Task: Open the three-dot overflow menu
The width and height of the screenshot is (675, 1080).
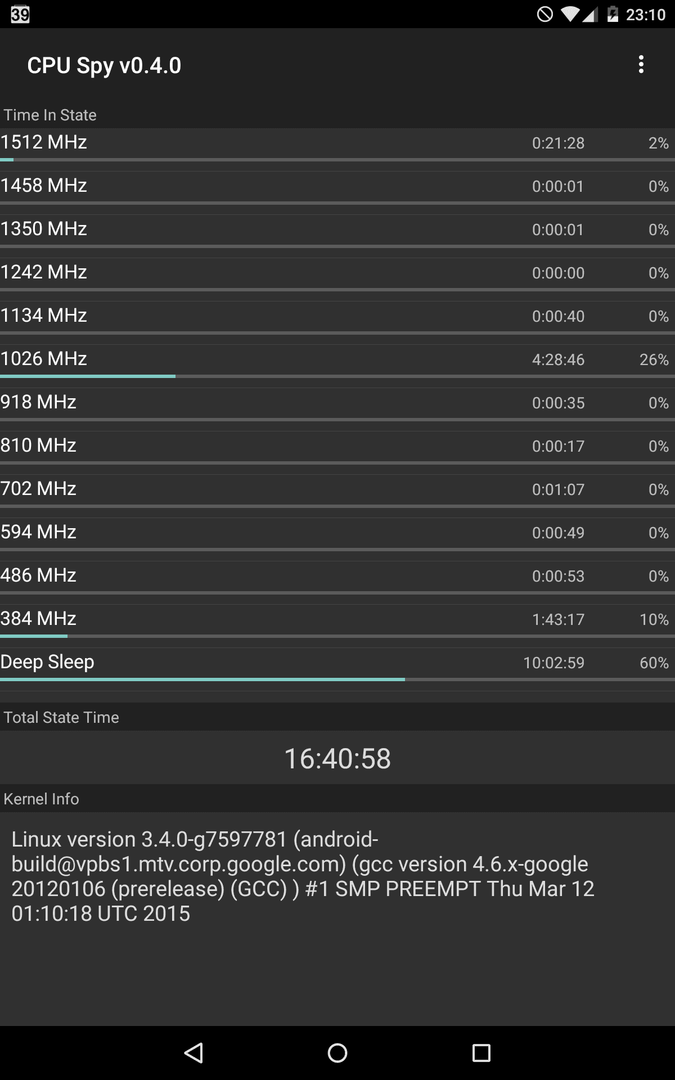Action: 641,65
